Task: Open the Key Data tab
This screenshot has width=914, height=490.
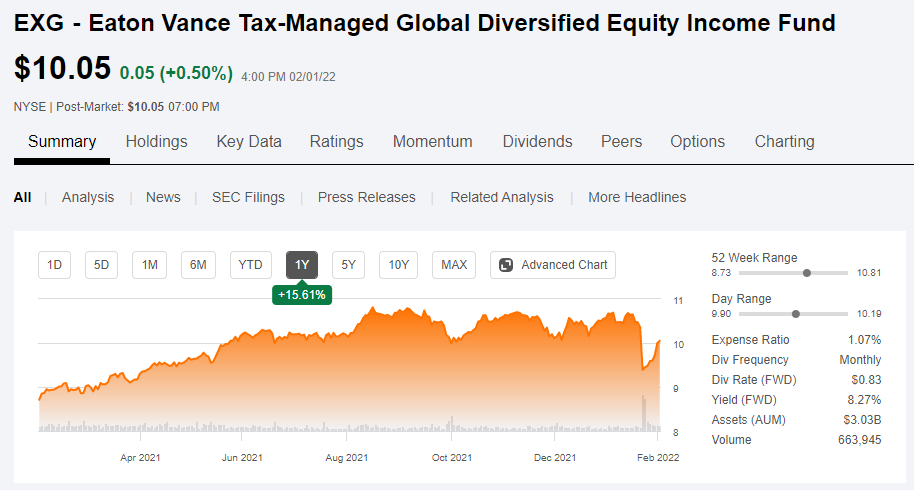Action: [249, 142]
